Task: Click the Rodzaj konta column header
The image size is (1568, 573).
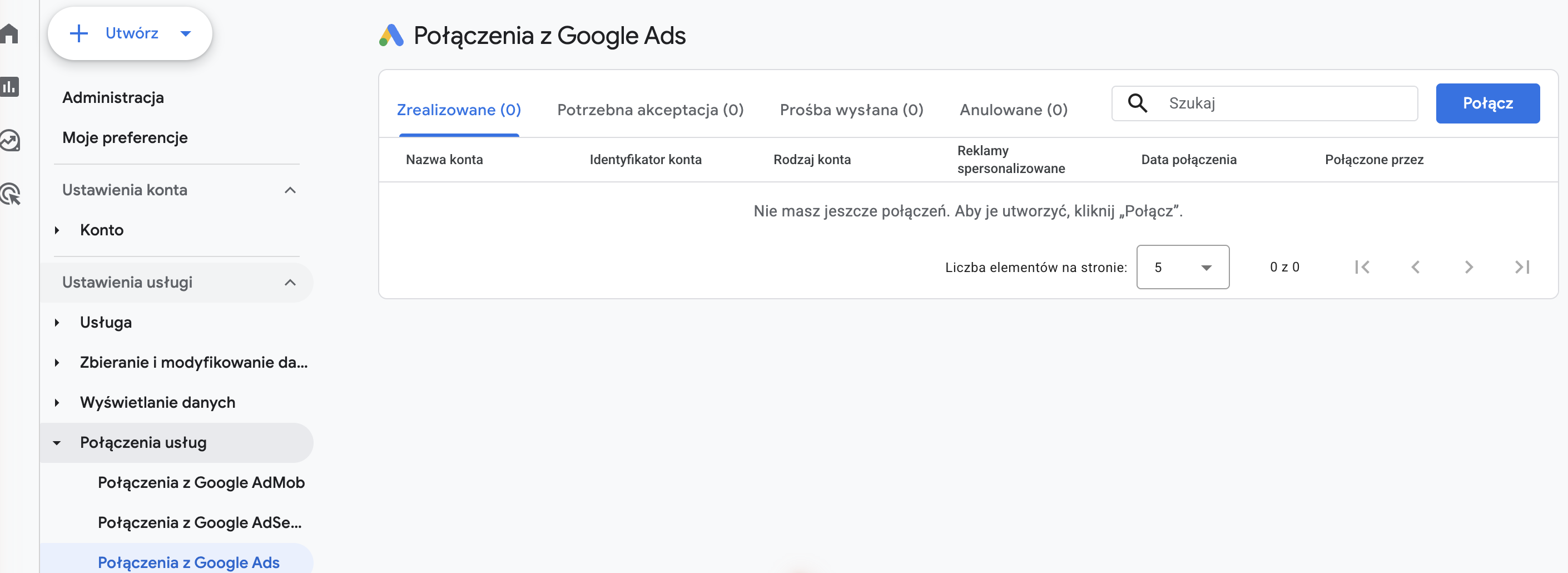Action: [812, 160]
